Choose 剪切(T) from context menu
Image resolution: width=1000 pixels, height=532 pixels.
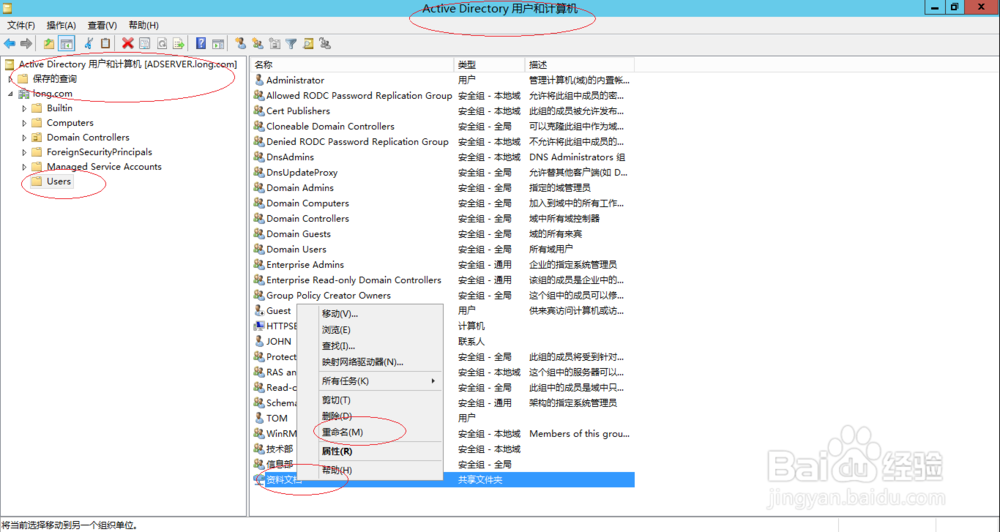(336, 400)
